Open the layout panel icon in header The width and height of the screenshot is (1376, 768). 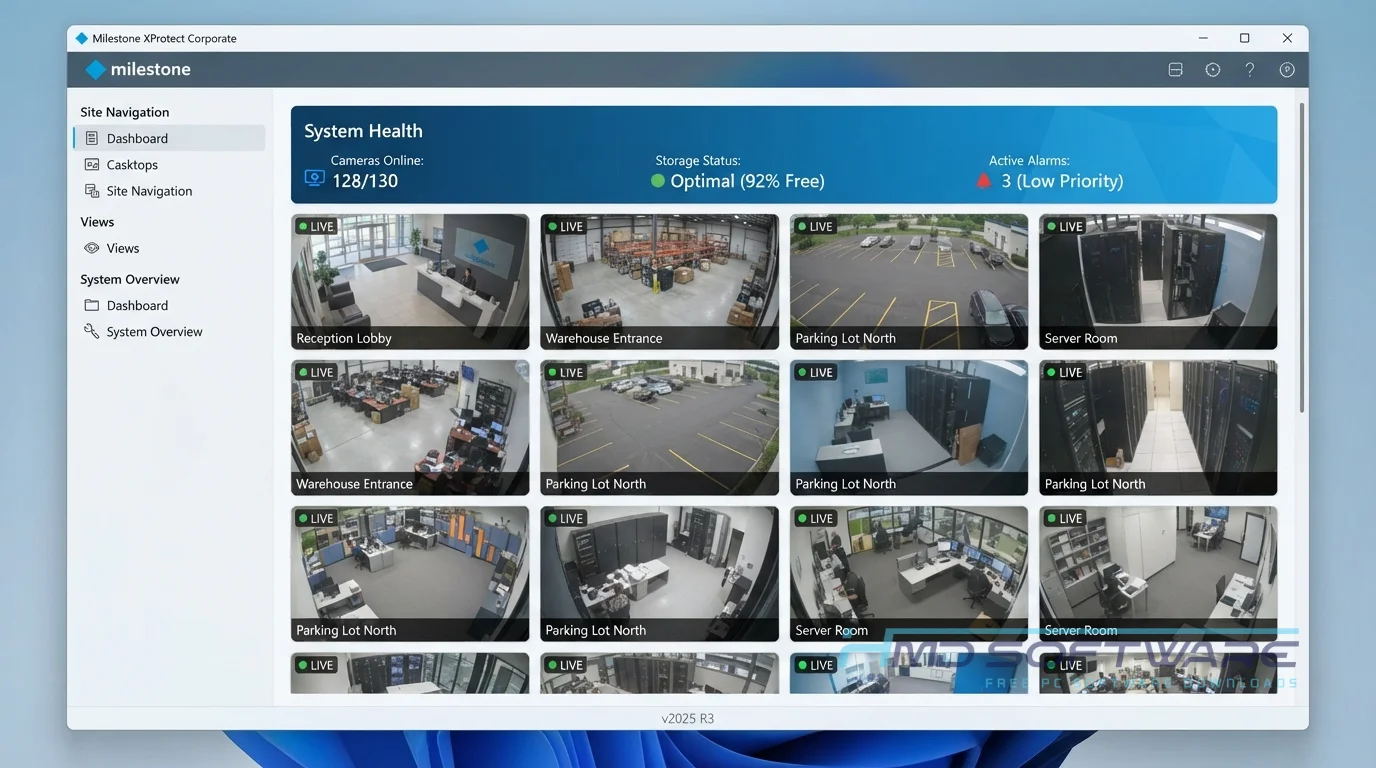click(1176, 70)
